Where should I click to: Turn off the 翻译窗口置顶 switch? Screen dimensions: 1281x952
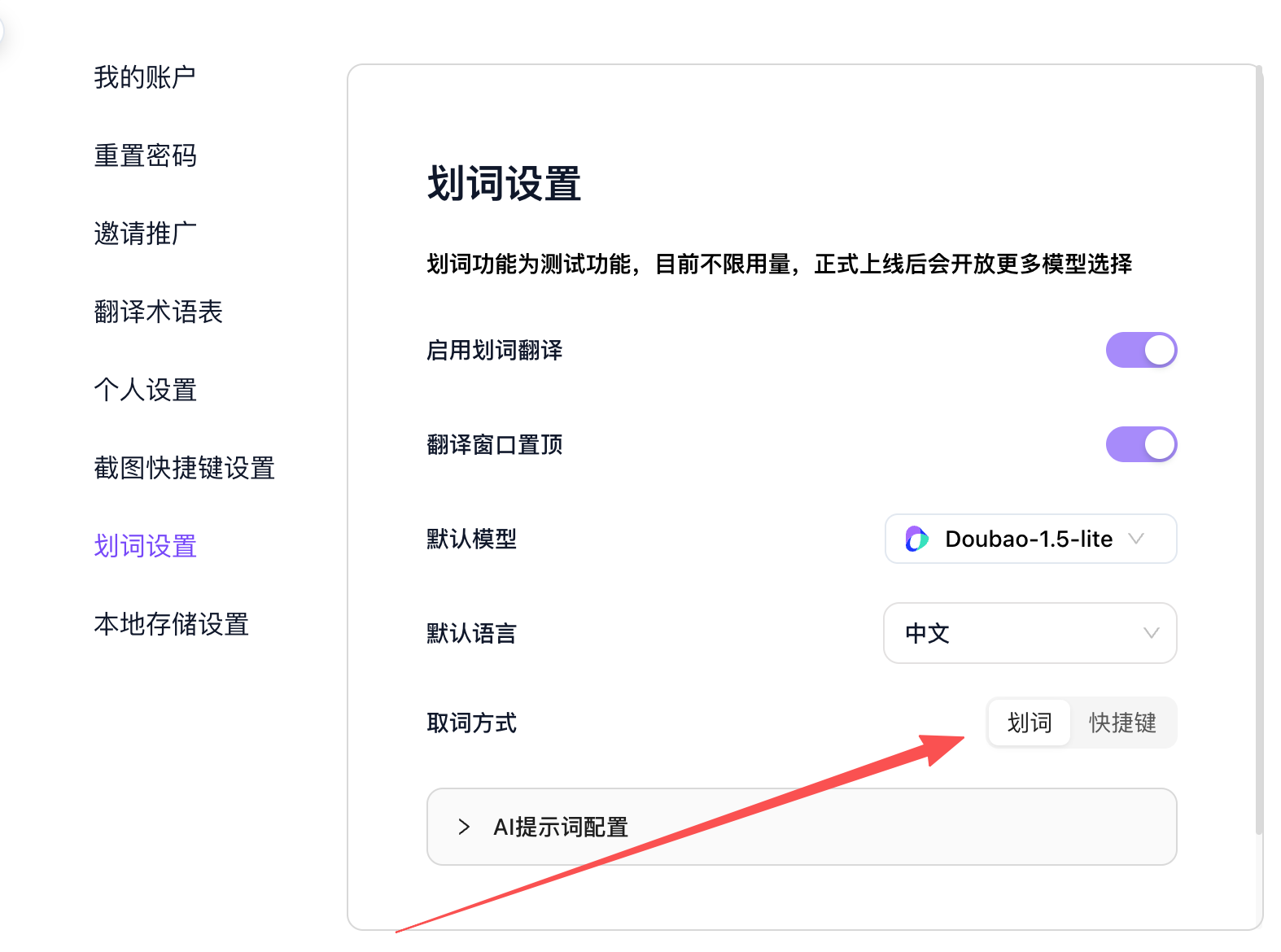pyautogui.click(x=1140, y=444)
